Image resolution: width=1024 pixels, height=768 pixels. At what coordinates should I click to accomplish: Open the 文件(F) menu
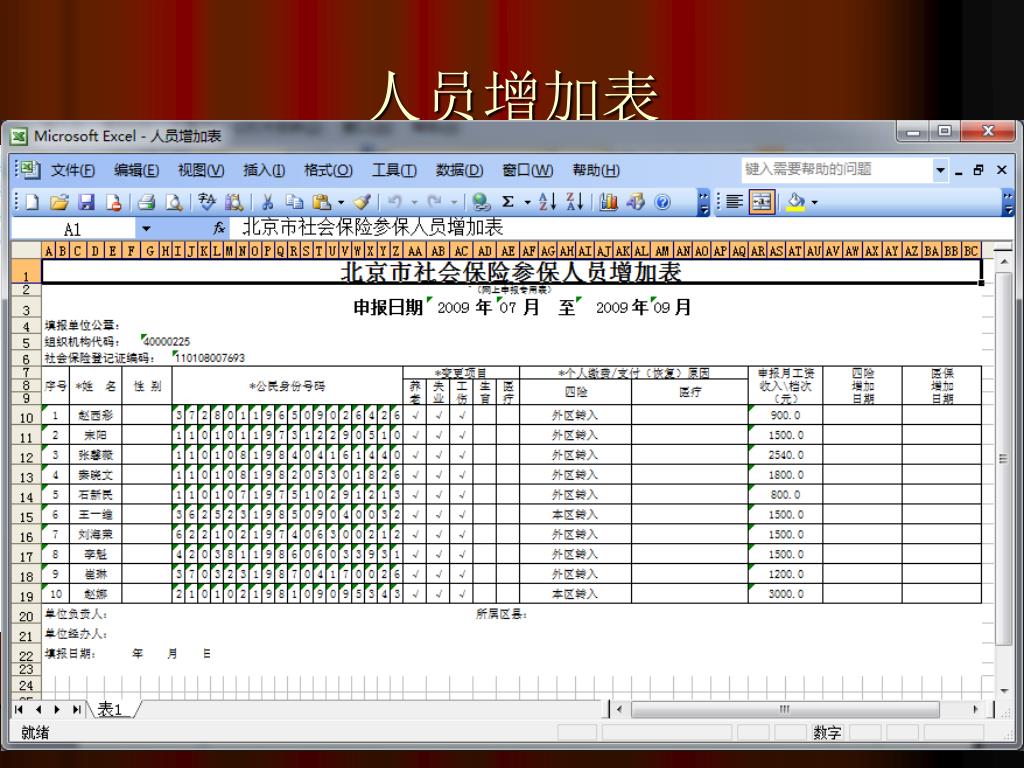(72, 170)
